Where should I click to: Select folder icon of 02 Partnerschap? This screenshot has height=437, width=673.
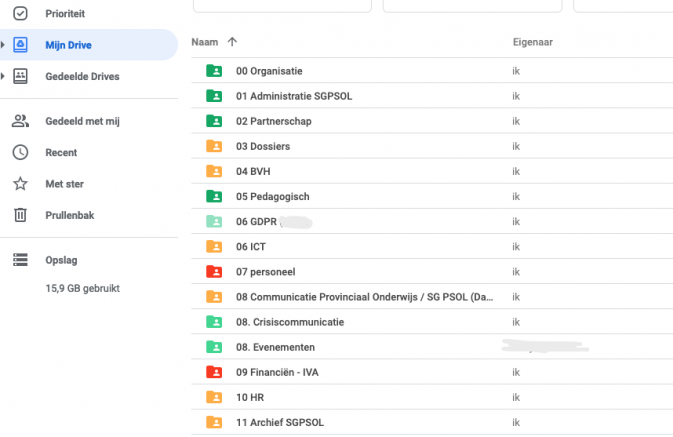click(x=214, y=121)
